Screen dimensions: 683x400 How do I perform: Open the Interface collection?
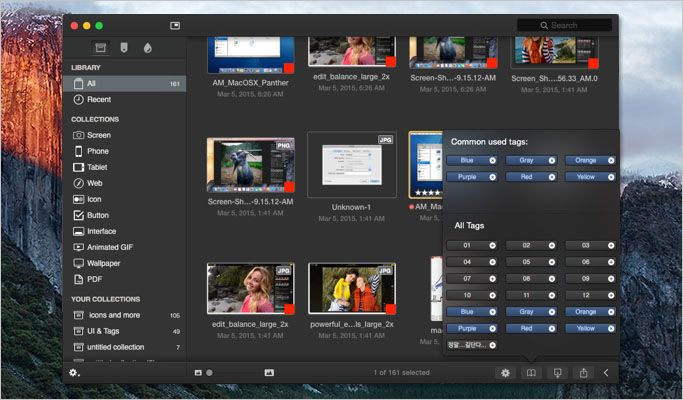125,231
